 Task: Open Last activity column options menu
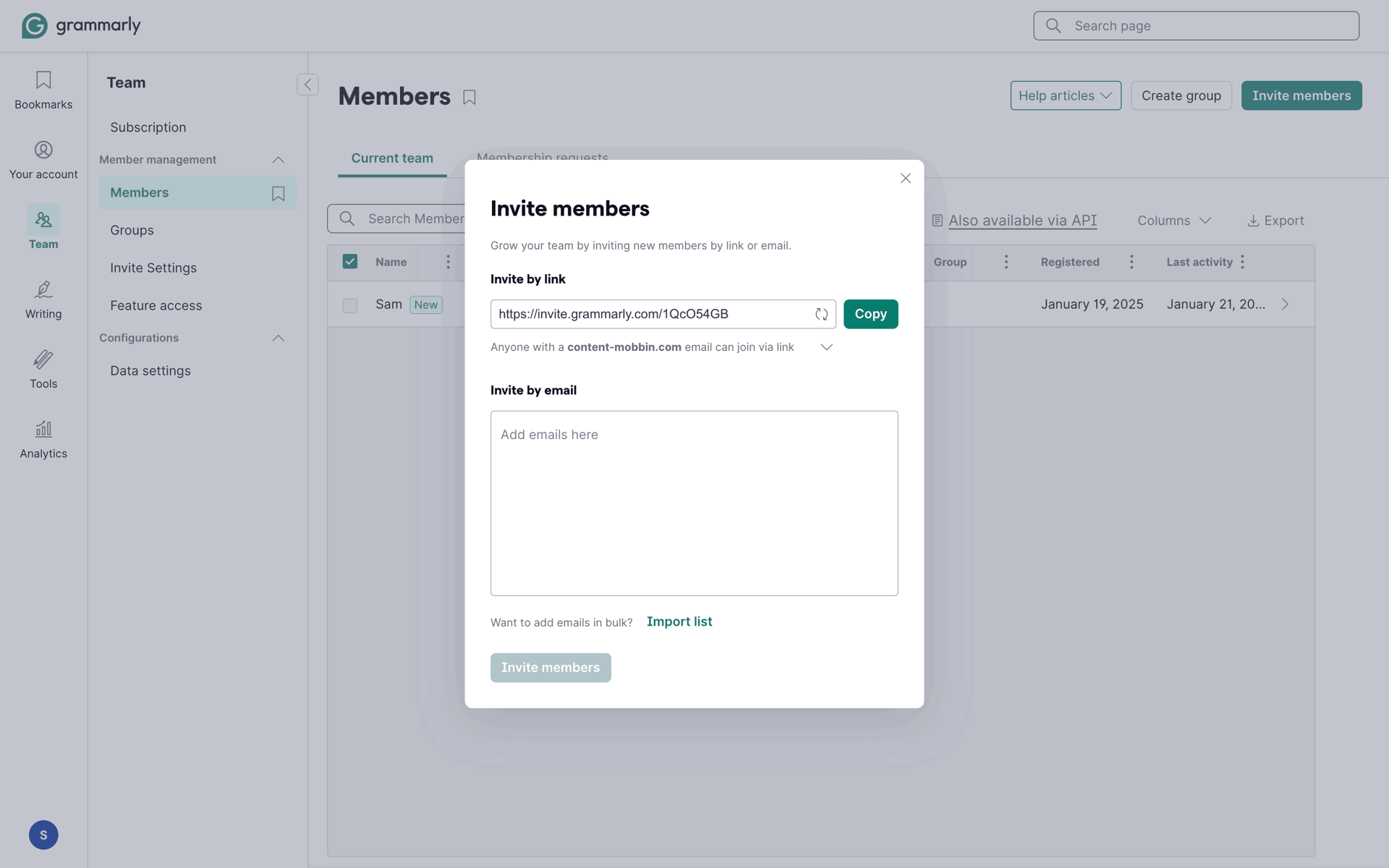[x=1242, y=262]
